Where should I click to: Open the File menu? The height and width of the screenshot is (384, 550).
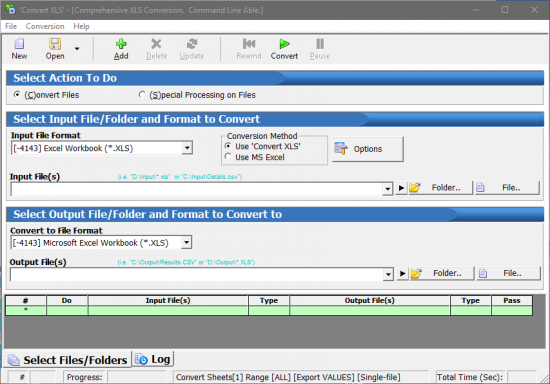click(11, 26)
